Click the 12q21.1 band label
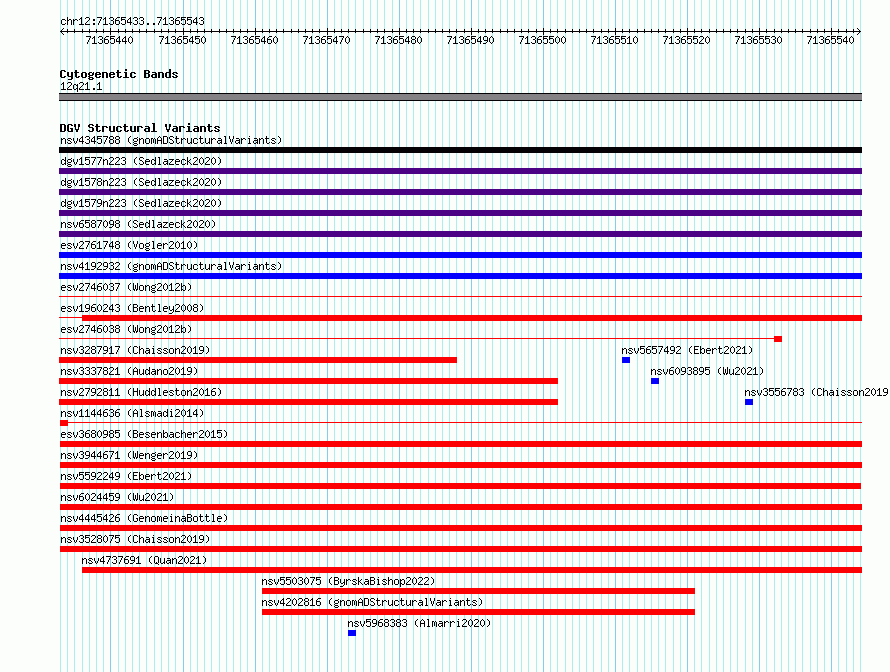Screen dimensions: 890x672 tap(81, 86)
